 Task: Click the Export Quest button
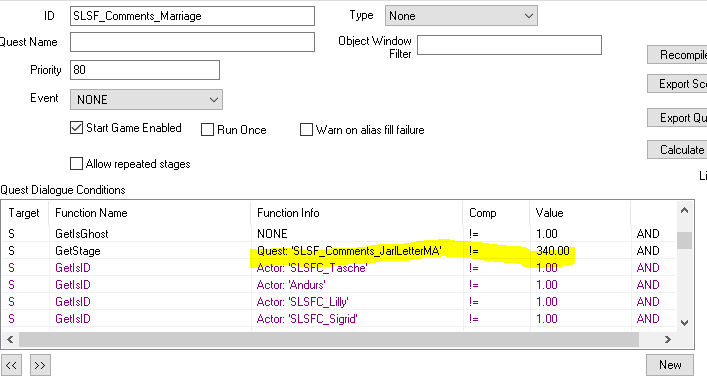click(677, 118)
